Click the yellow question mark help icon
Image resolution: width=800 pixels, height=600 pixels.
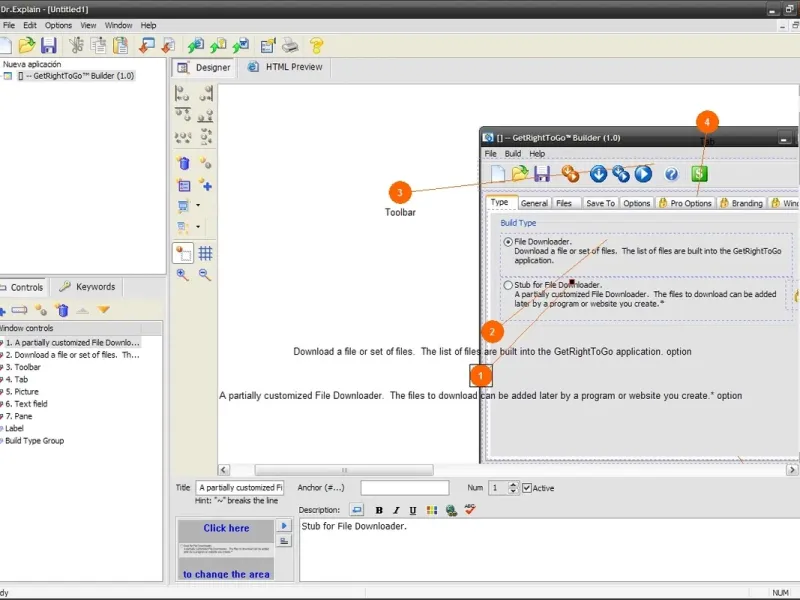point(317,45)
